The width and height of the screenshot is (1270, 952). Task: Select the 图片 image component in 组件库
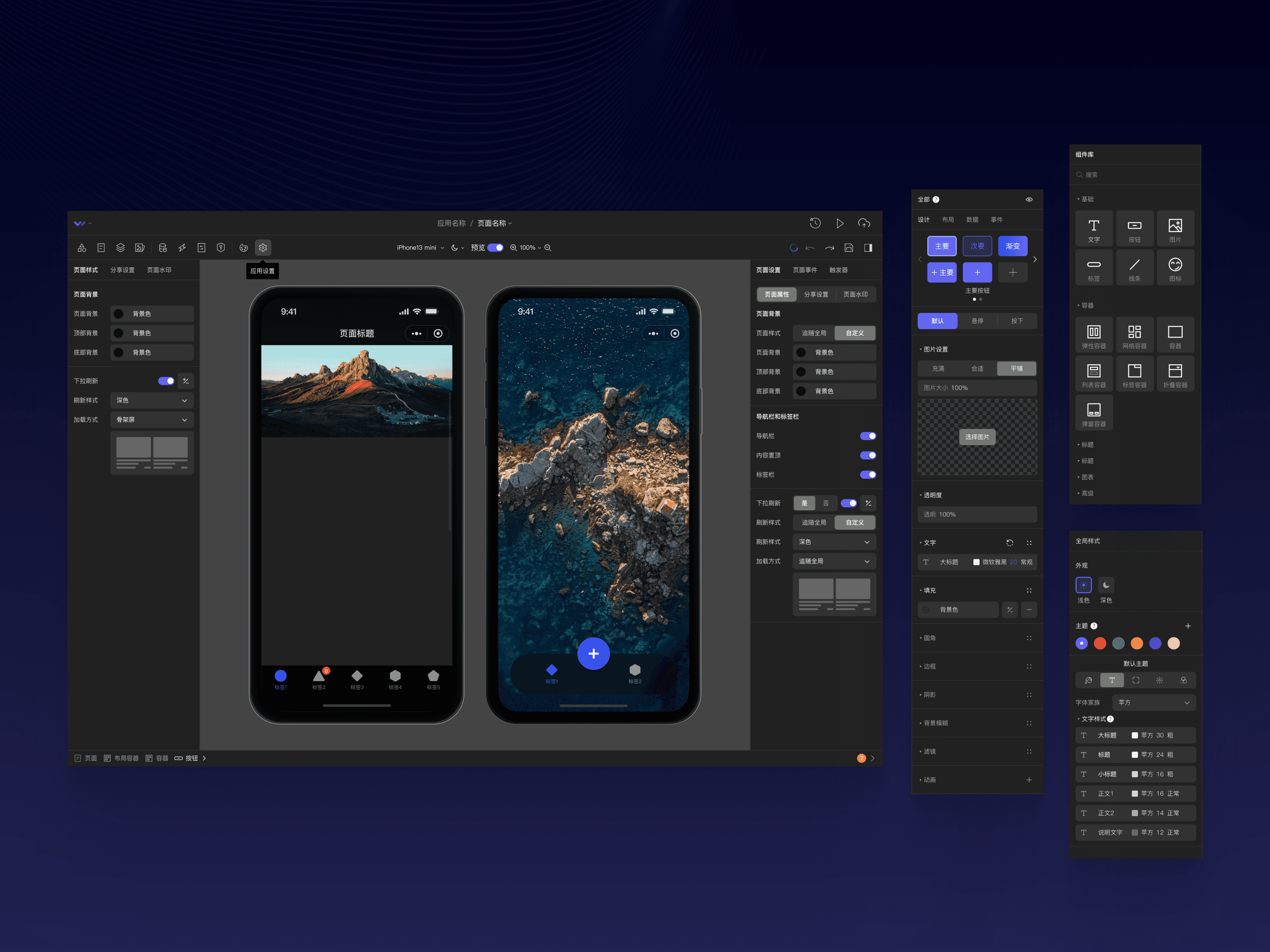(1175, 229)
